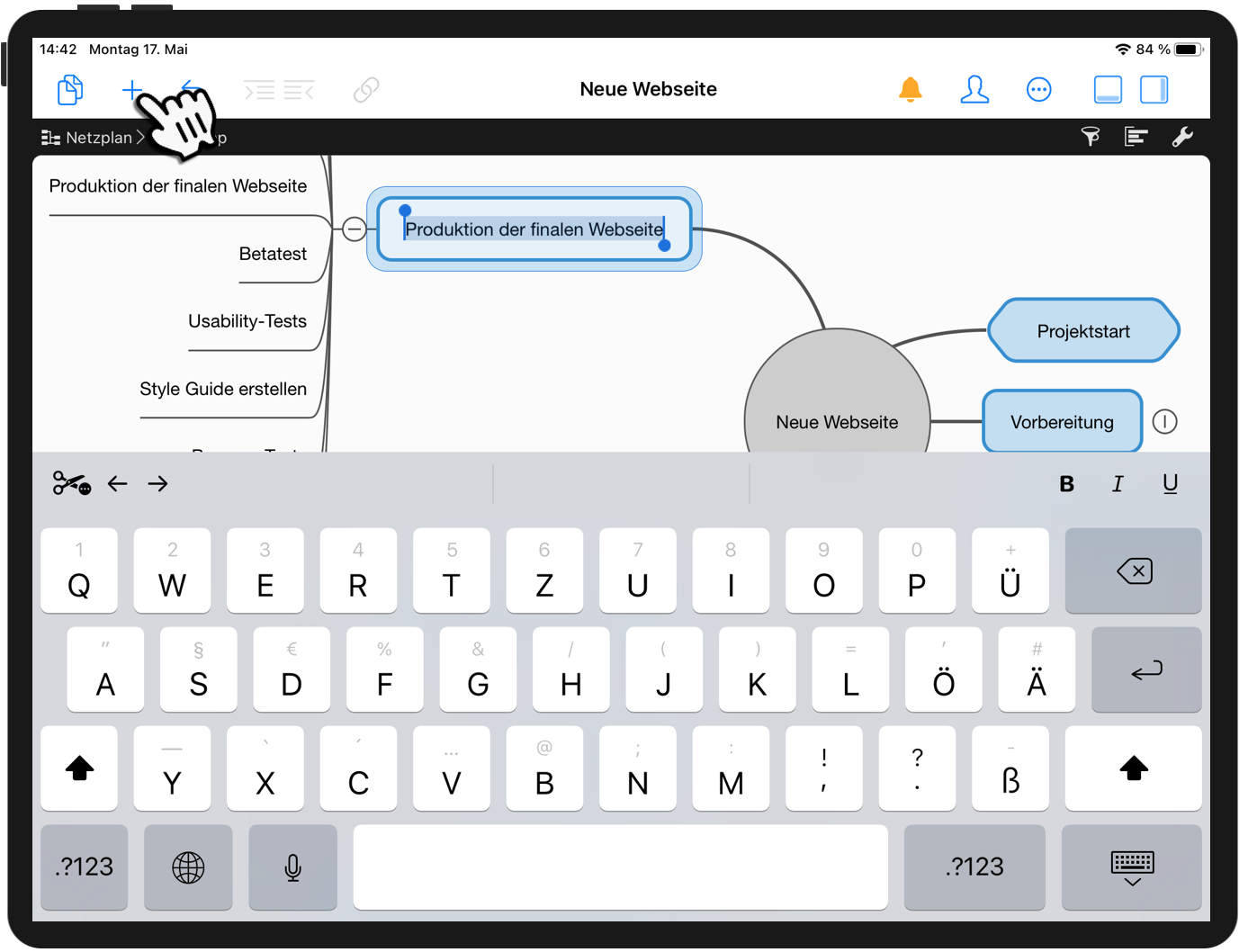Tap the undo arrow icon
Viewport: 1239px width, 952px height.
pyautogui.click(x=189, y=89)
